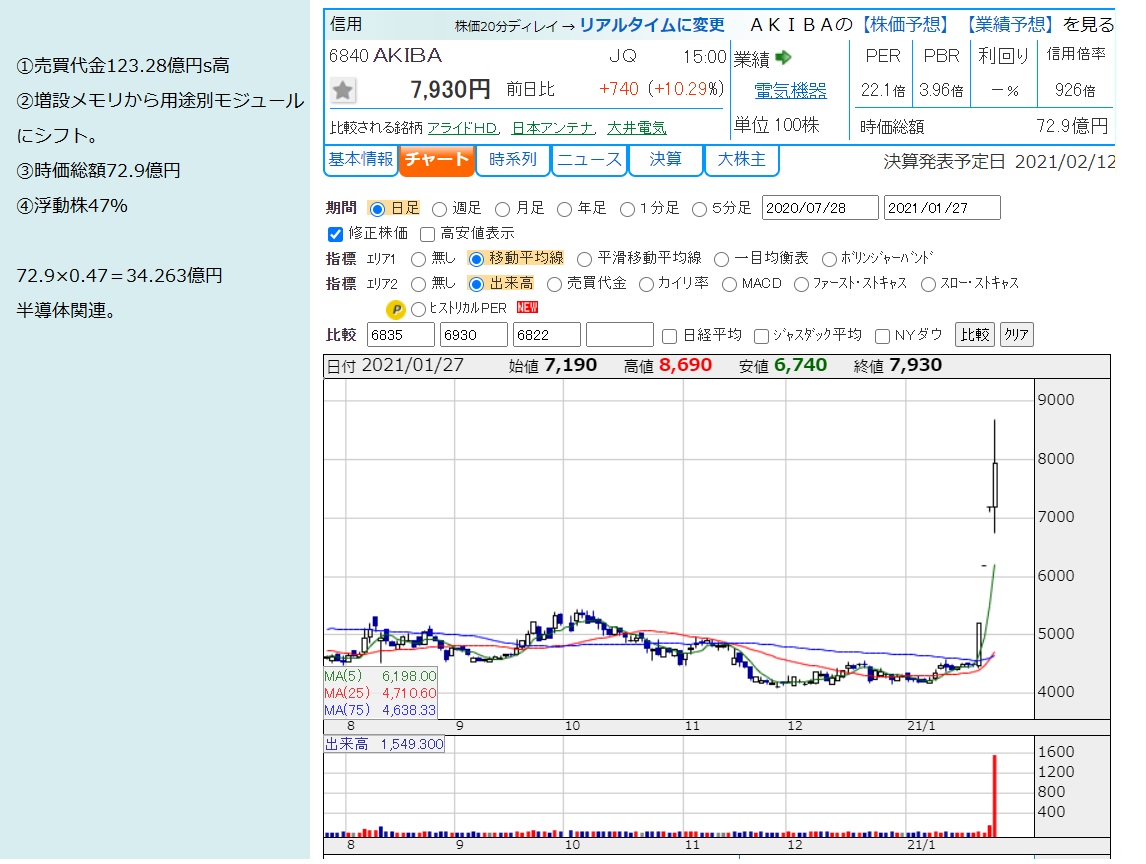Select the 日足 period radio button
This screenshot has height=864, width=1146.
click(x=377, y=209)
